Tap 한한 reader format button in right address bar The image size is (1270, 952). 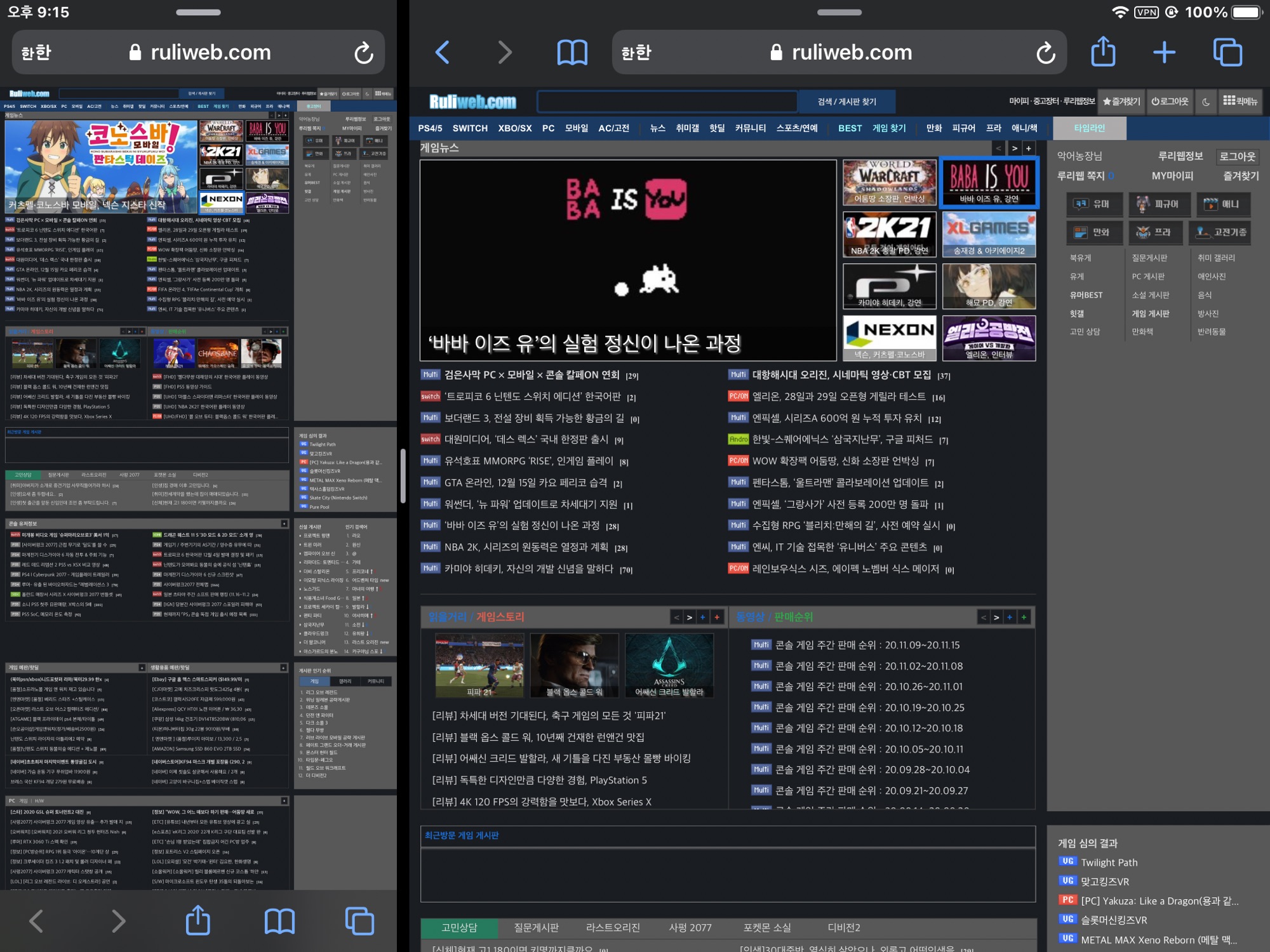pos(636,53)
